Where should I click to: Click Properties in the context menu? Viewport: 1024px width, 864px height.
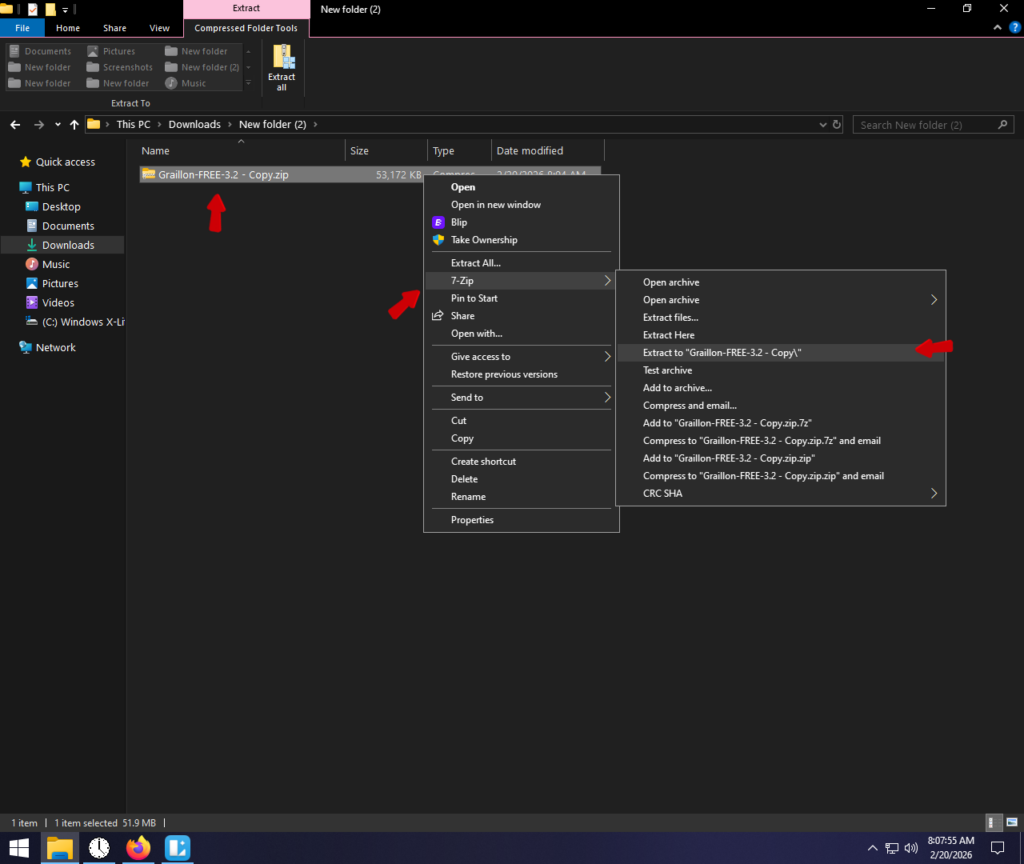[472, 520]
